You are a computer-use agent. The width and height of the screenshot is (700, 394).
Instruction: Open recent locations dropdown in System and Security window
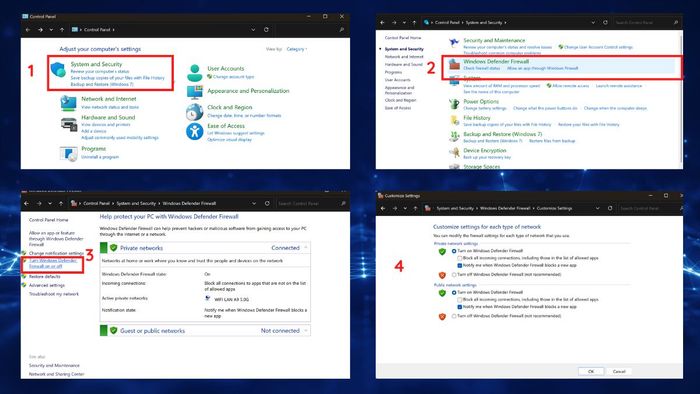point(404,22)
